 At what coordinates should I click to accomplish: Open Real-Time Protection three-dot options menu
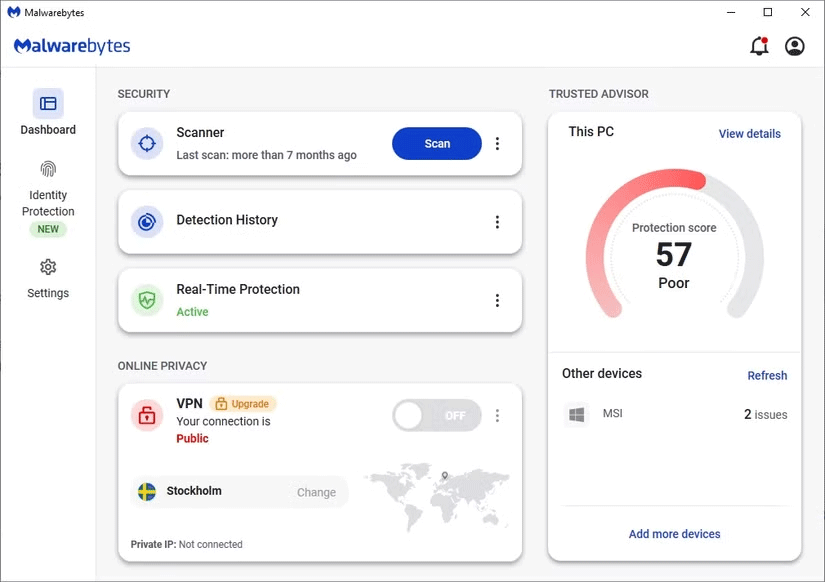tap(497, 300)
